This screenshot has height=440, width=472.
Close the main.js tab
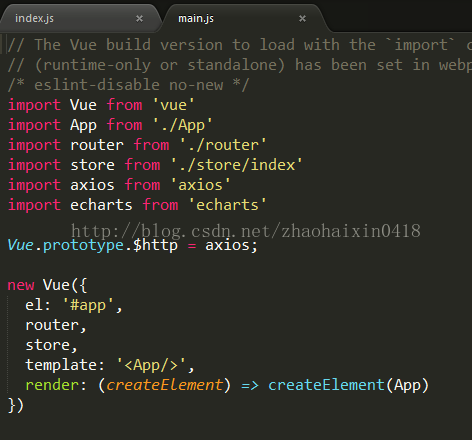coord(302,19)
